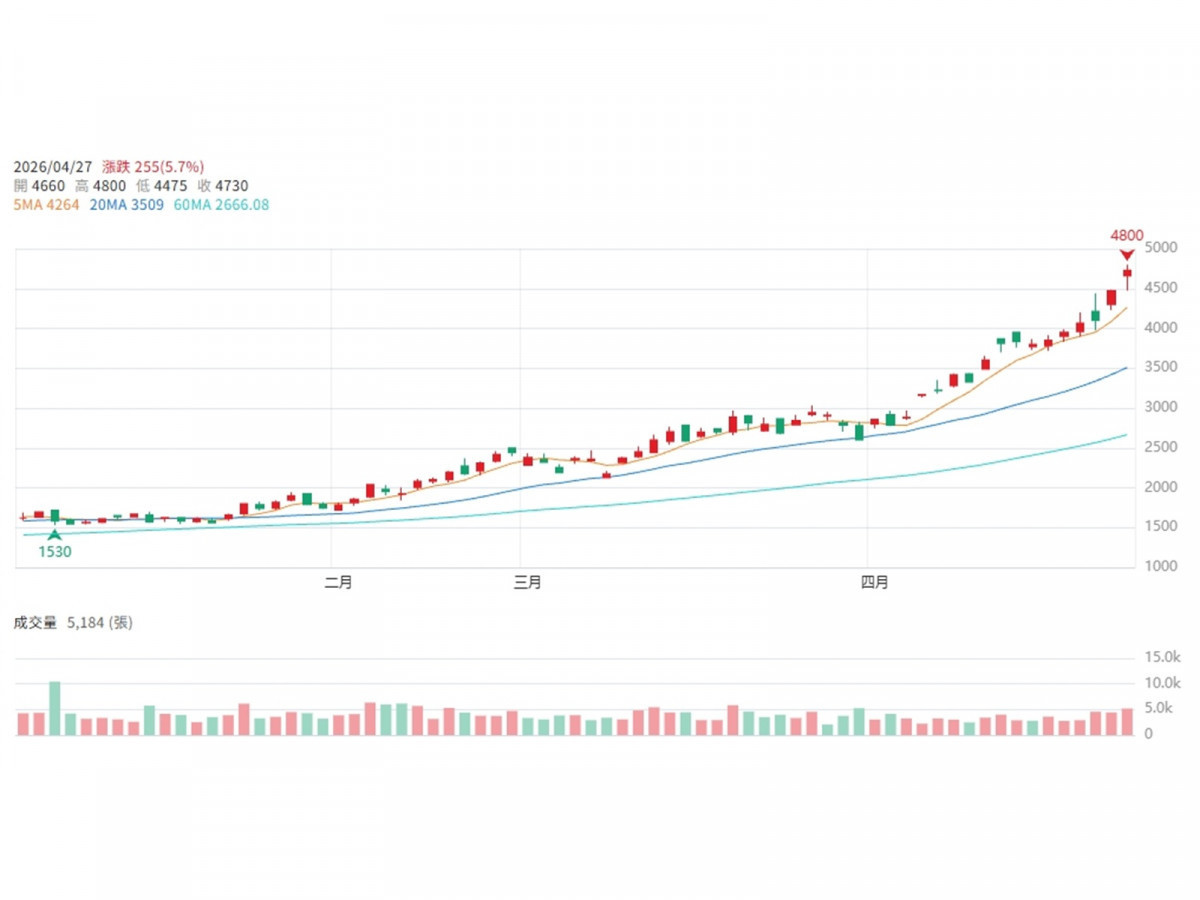Click the 四月 month label on the time axis

coord(874,583)
